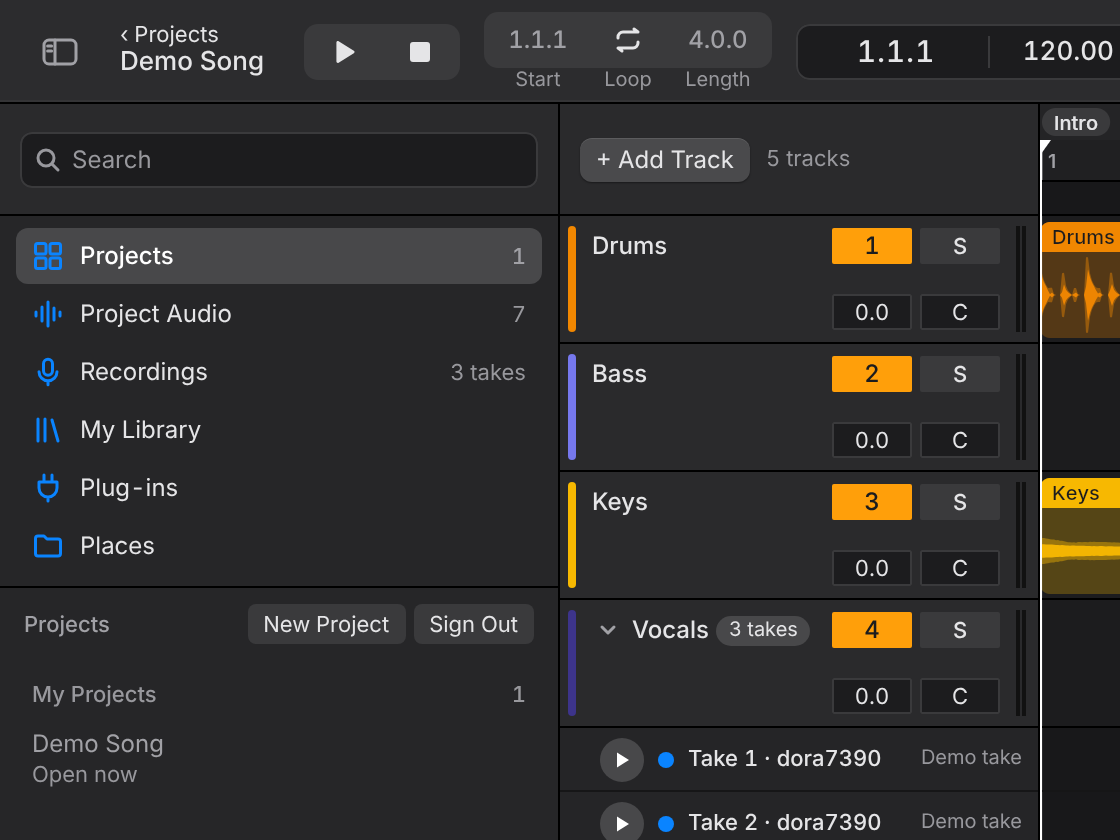Viewport: 1120px width, 840px height.
Task: Click the Add Track button
Action: pyautogui.click(x=664, y=159)
